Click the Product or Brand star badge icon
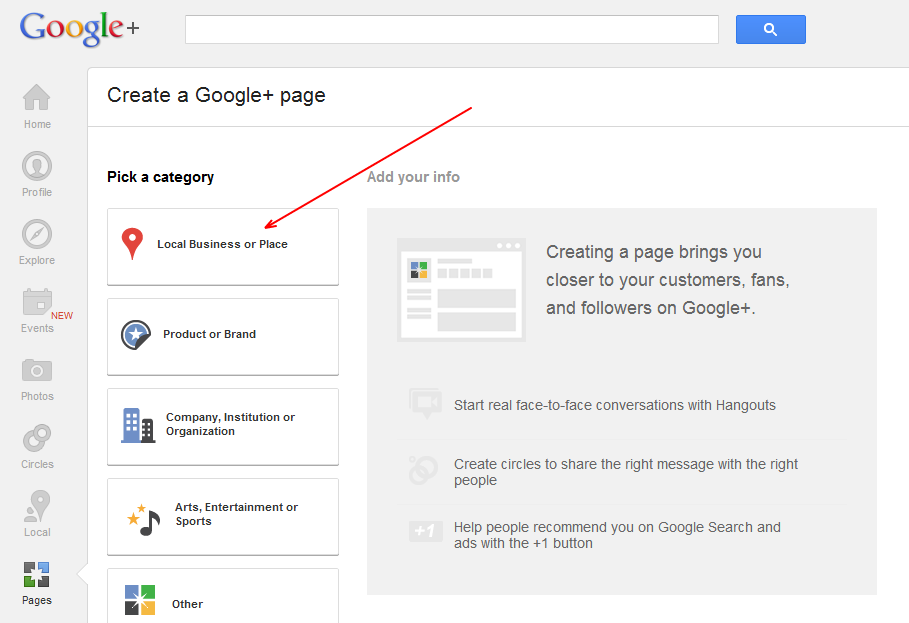909x623 pixels. [136, 335]
